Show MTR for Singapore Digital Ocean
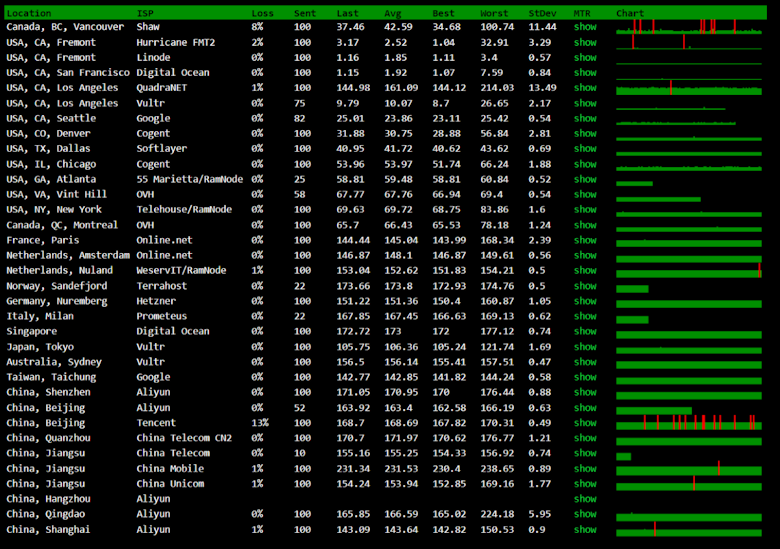This screenshot has width=780, height=549. point(584,332)
